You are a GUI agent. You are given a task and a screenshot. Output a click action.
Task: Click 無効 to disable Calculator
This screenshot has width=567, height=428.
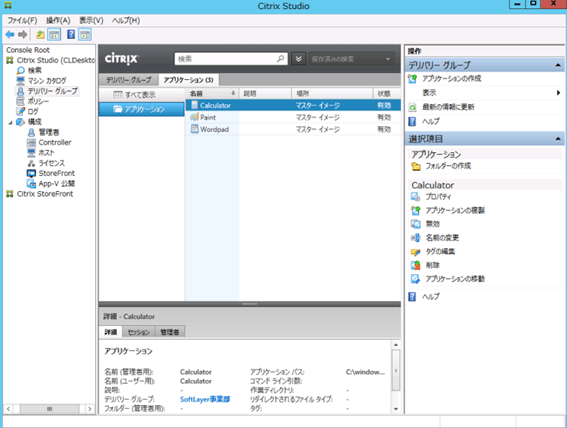[432, 224]
